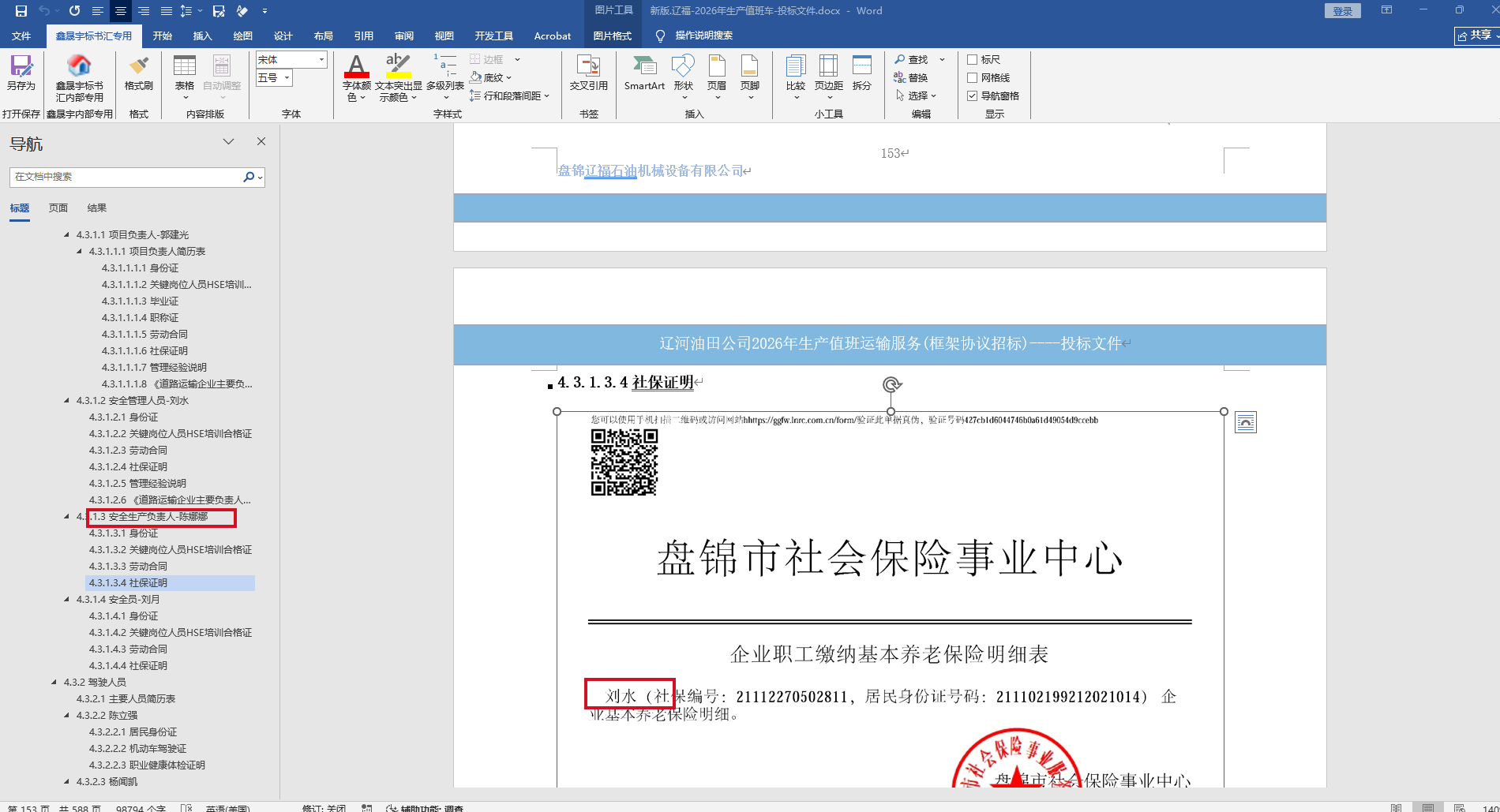This screenshot has height=812, width=1500.
Task: Collapse the 4.3.2.2 陈立强 heading
Action: 67,716
